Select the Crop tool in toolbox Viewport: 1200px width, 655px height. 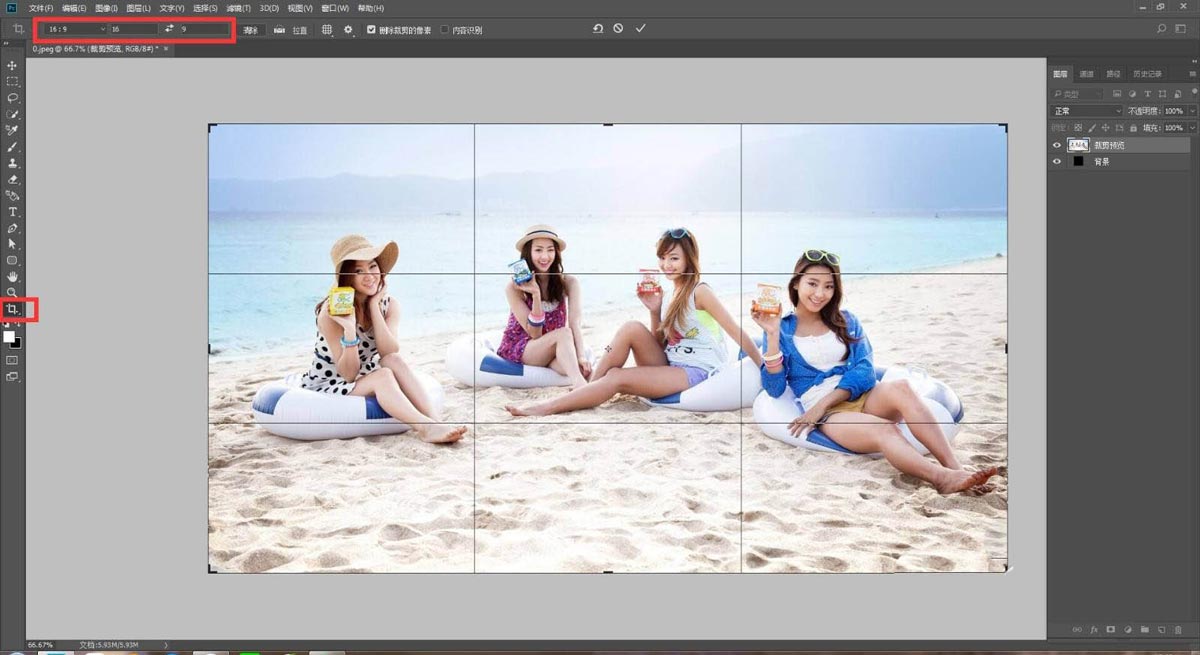(x=12, y=310)
